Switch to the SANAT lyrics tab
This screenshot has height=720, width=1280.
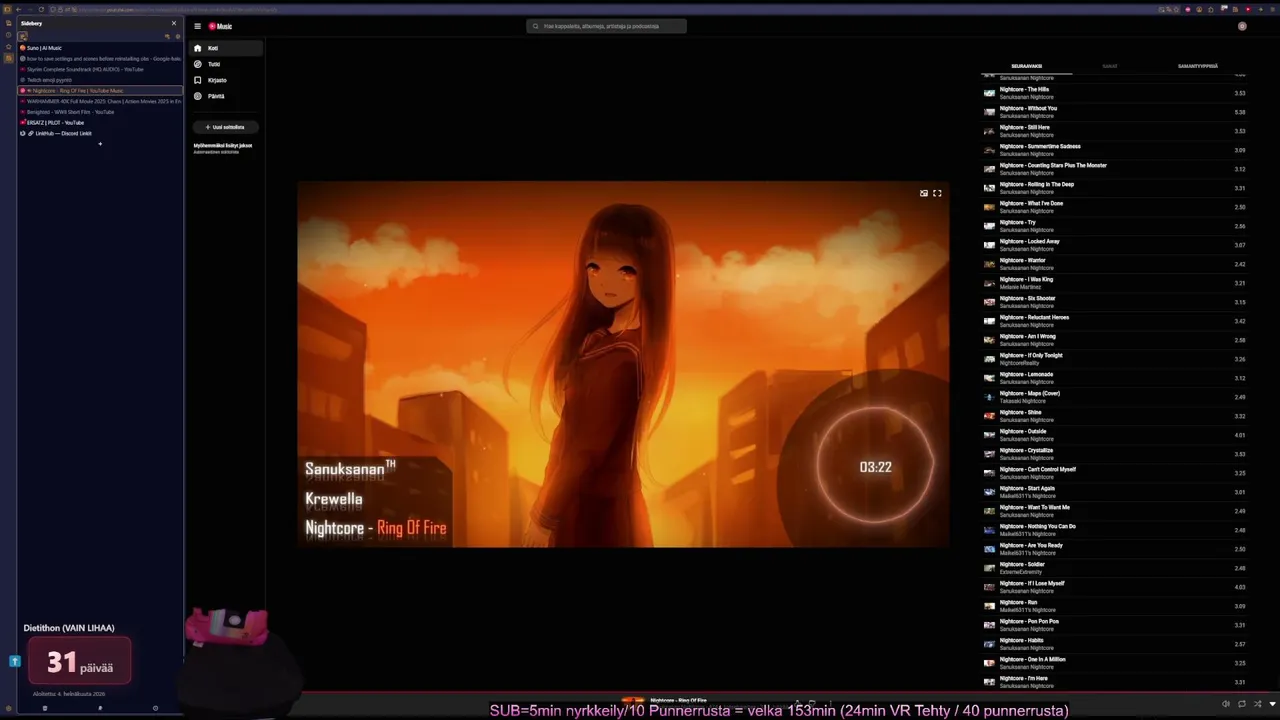(x=1110, y=66)
